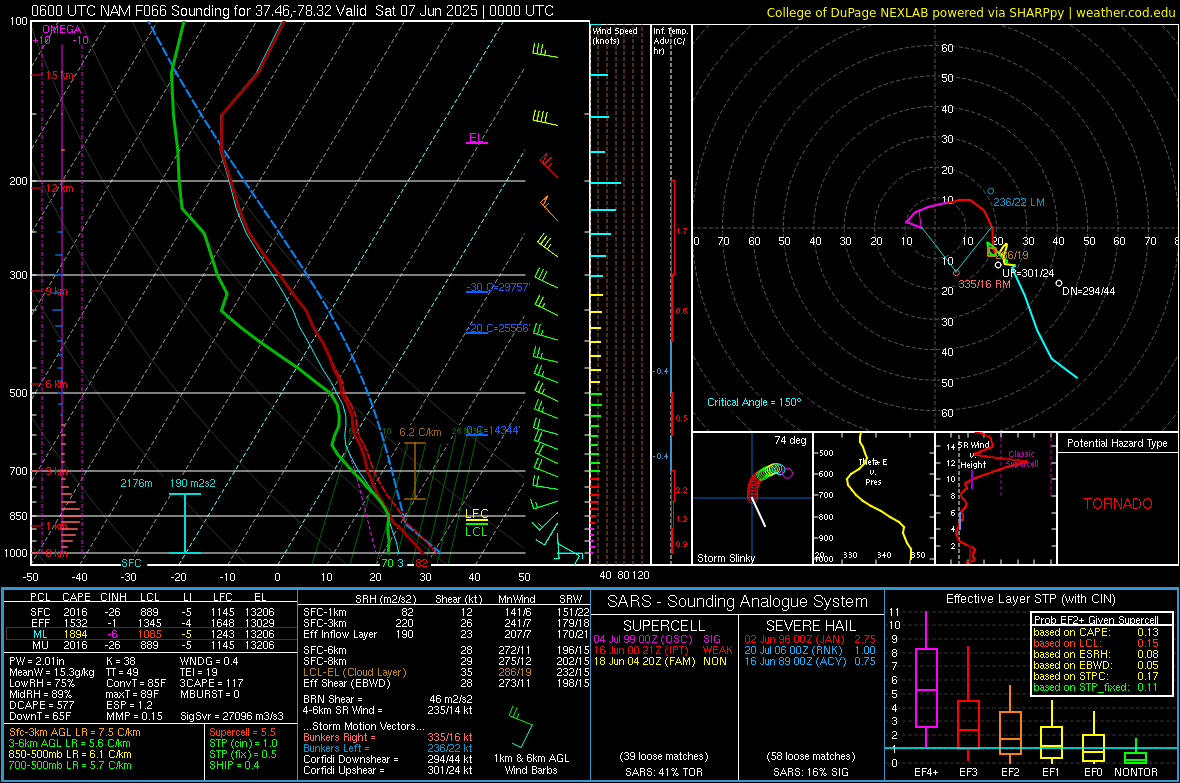Click the DCAPE = 577 value

click(x=41, y=705)
